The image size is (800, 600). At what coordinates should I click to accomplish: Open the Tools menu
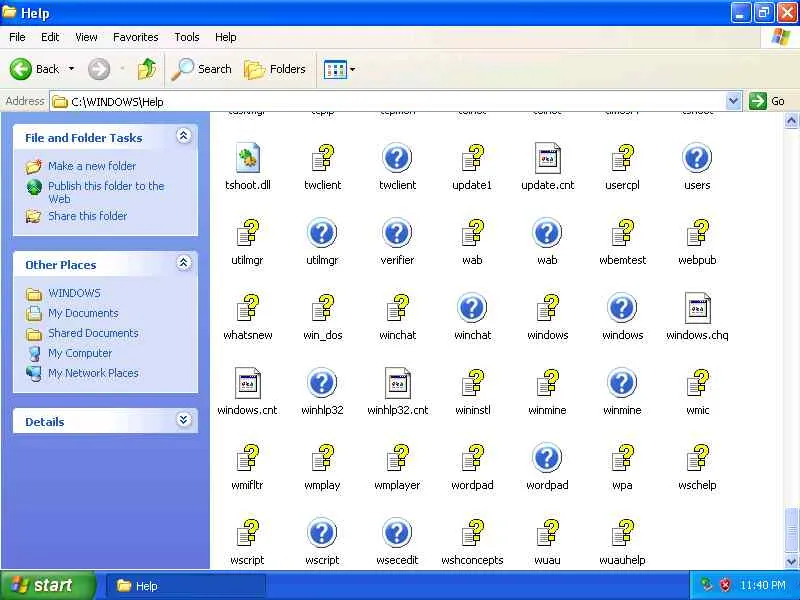click(x=187, y=37)
